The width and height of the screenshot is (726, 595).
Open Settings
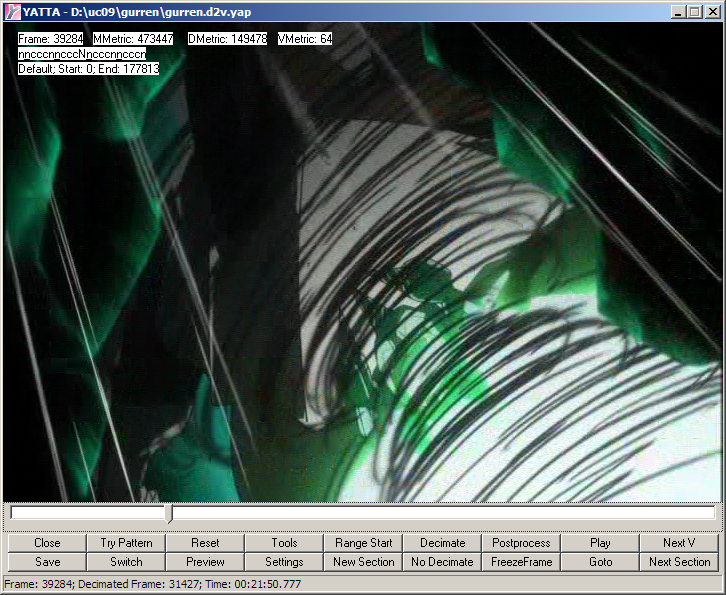coord(284,562)
